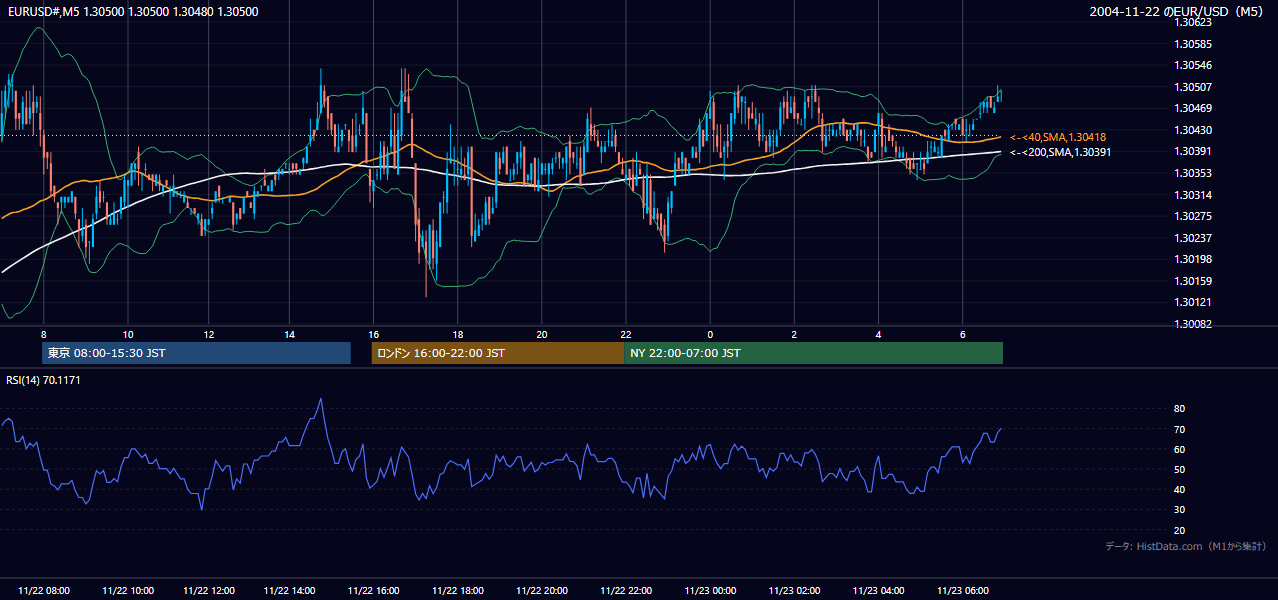Click price level 1.30623 on axis
The image size is (1278, 600).
click(1193, 22)
